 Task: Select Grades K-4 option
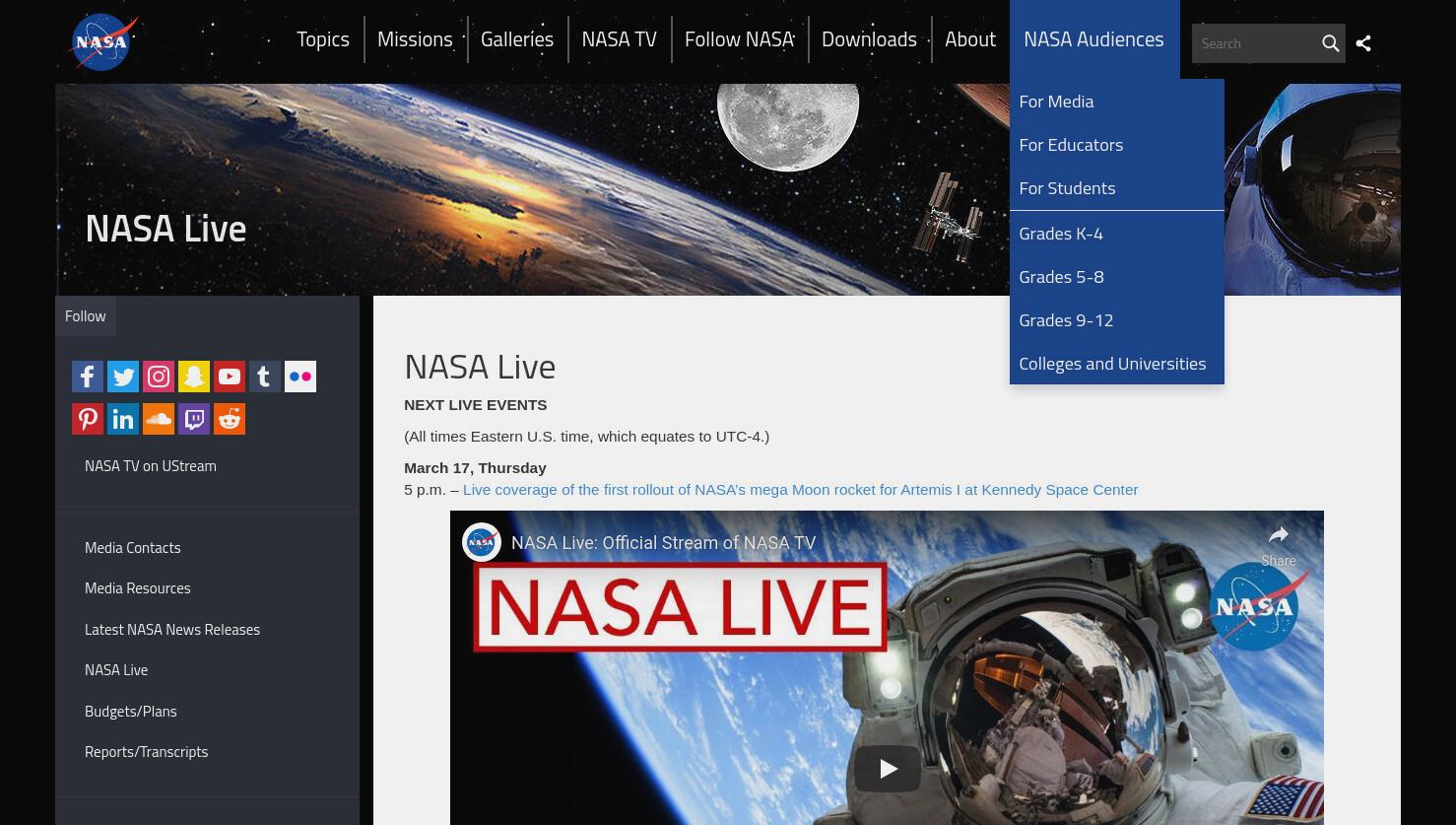coord(1116,233)
